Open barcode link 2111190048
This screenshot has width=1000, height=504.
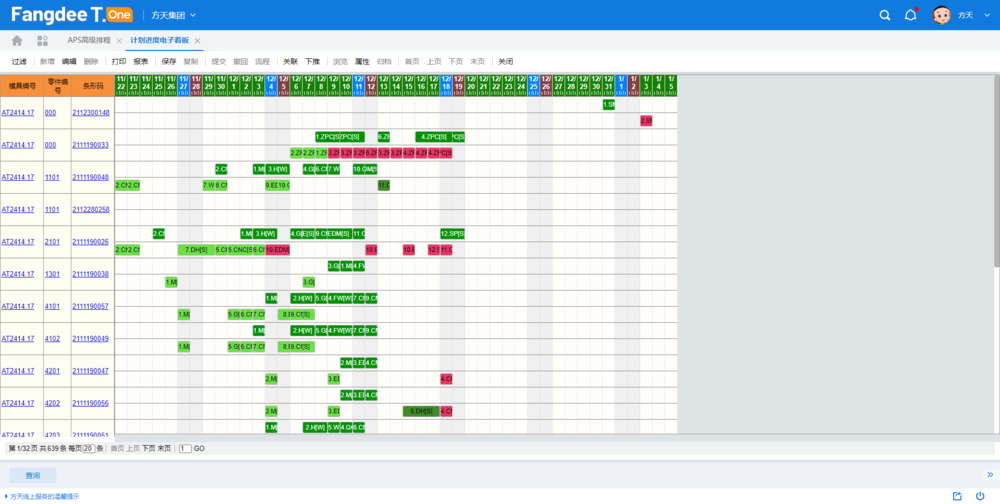(91, 177)
